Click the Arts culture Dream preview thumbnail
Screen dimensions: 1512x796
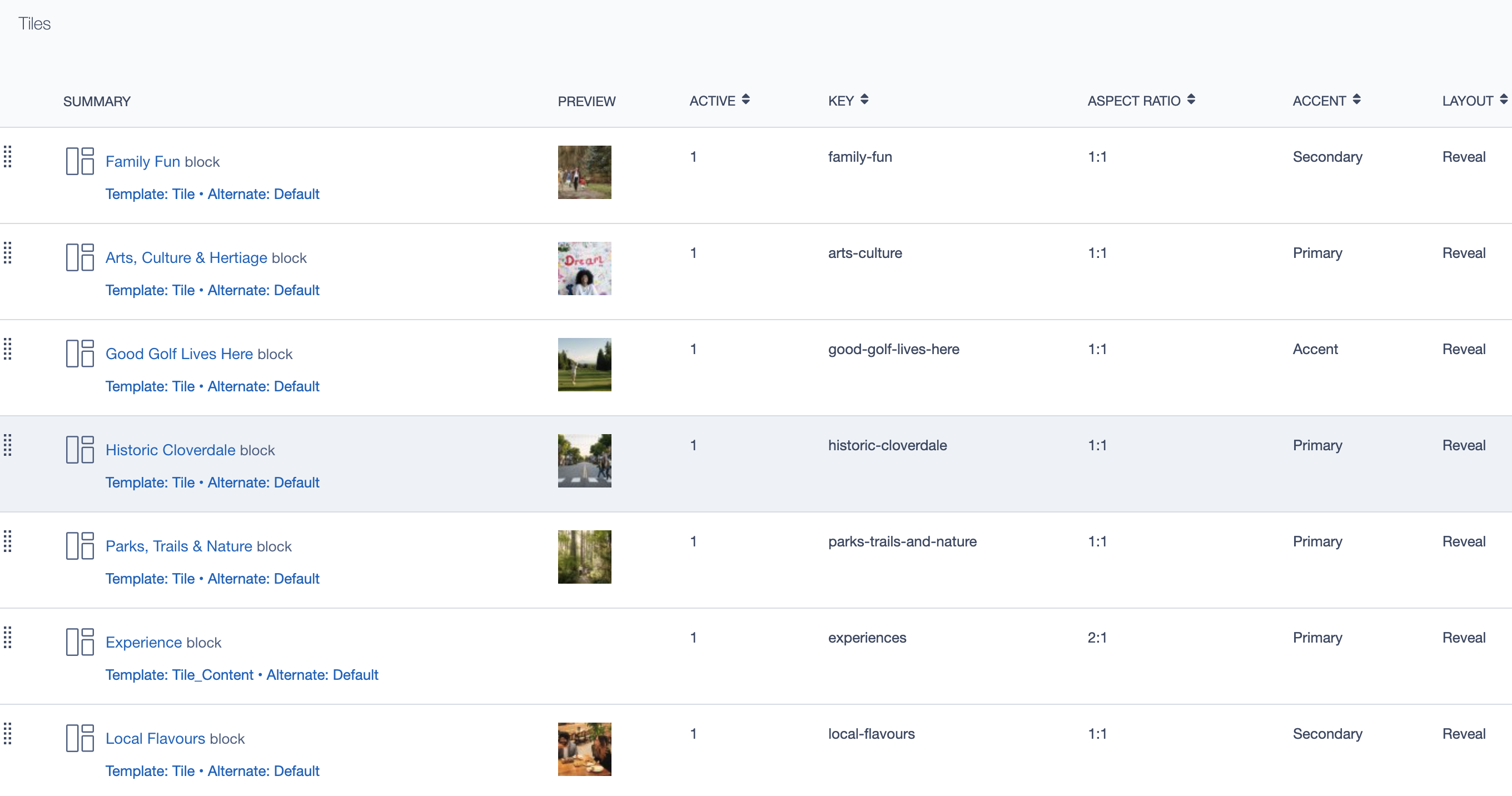(584, 269)
